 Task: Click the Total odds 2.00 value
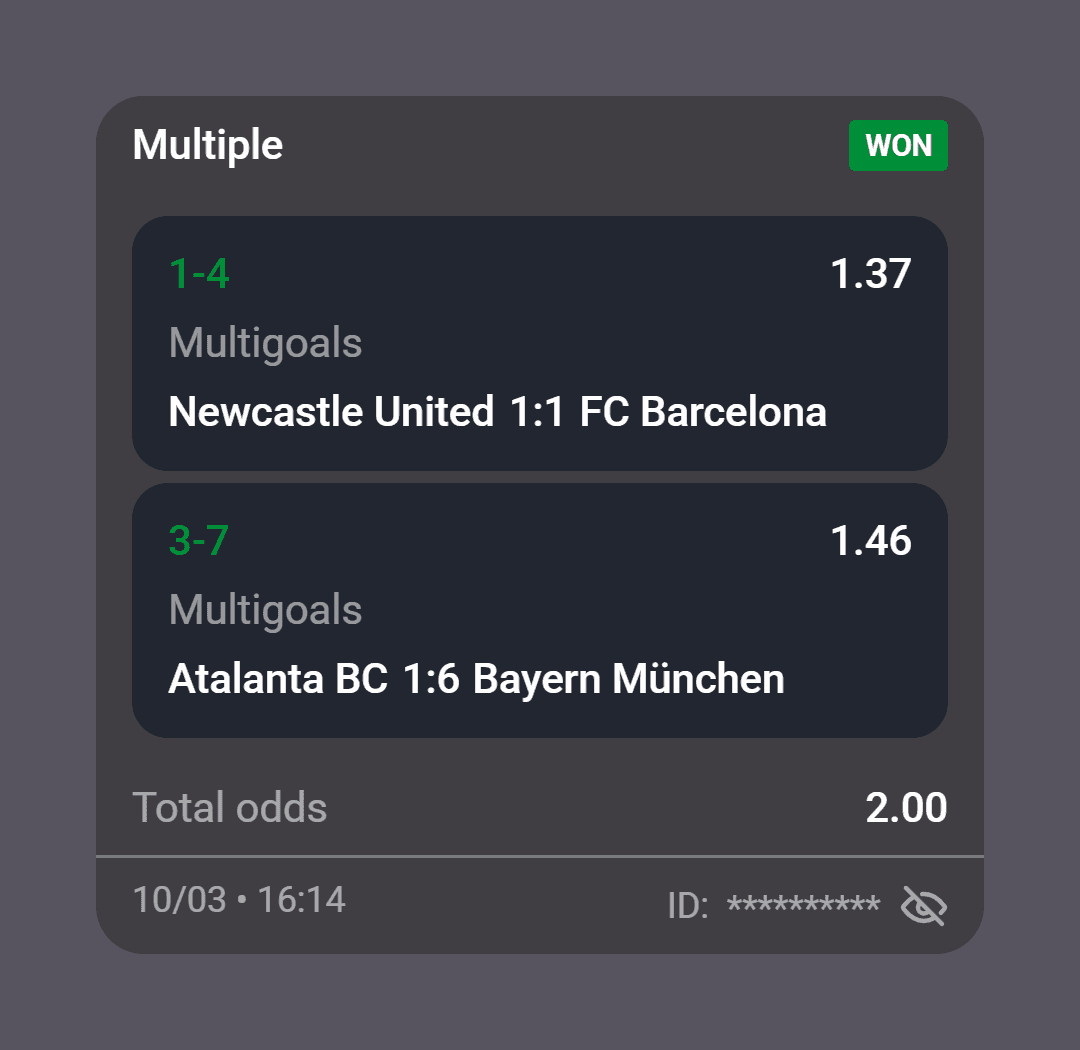(x=906, y=807)
